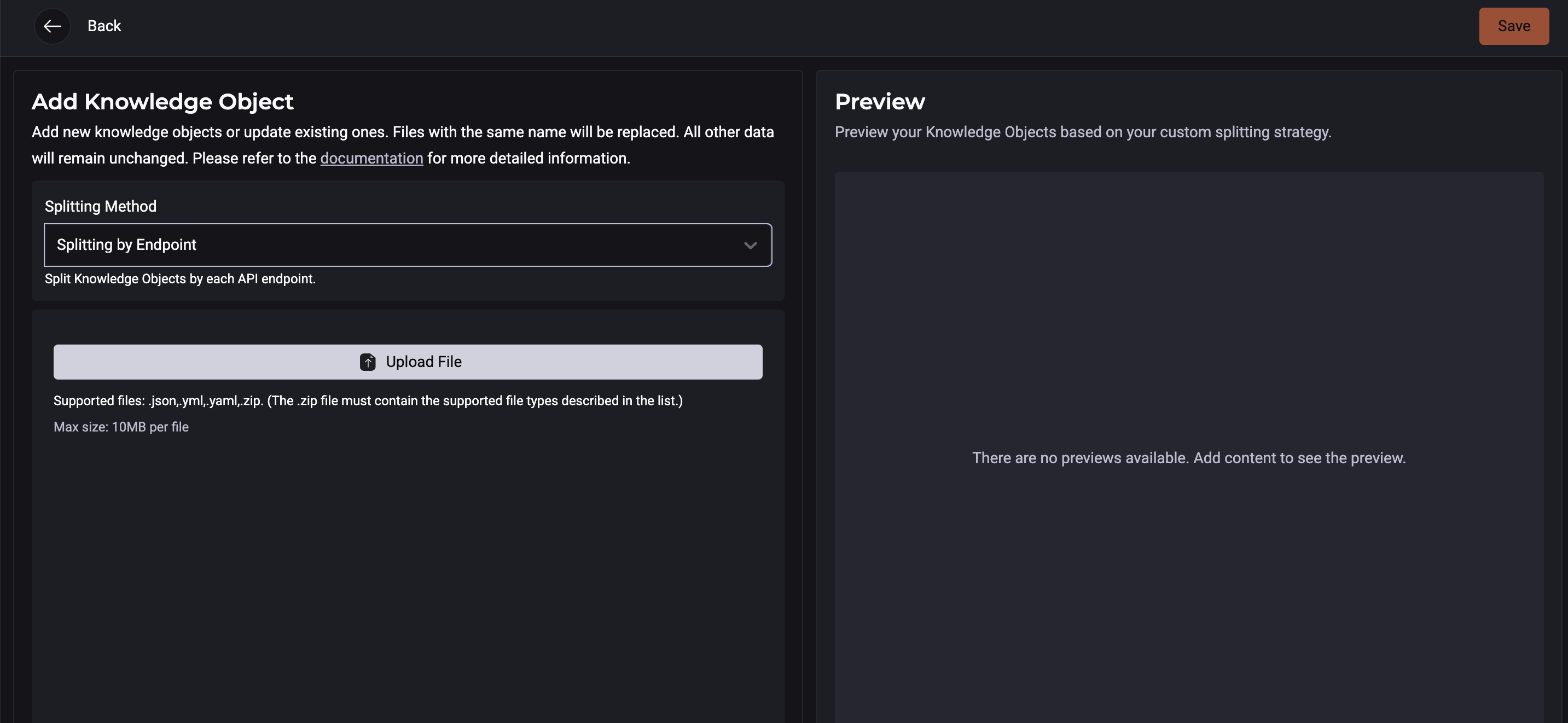Open the Splitting Method dropdown
This screenshot has height=723, width=1568.
click(x=408, y=244)
